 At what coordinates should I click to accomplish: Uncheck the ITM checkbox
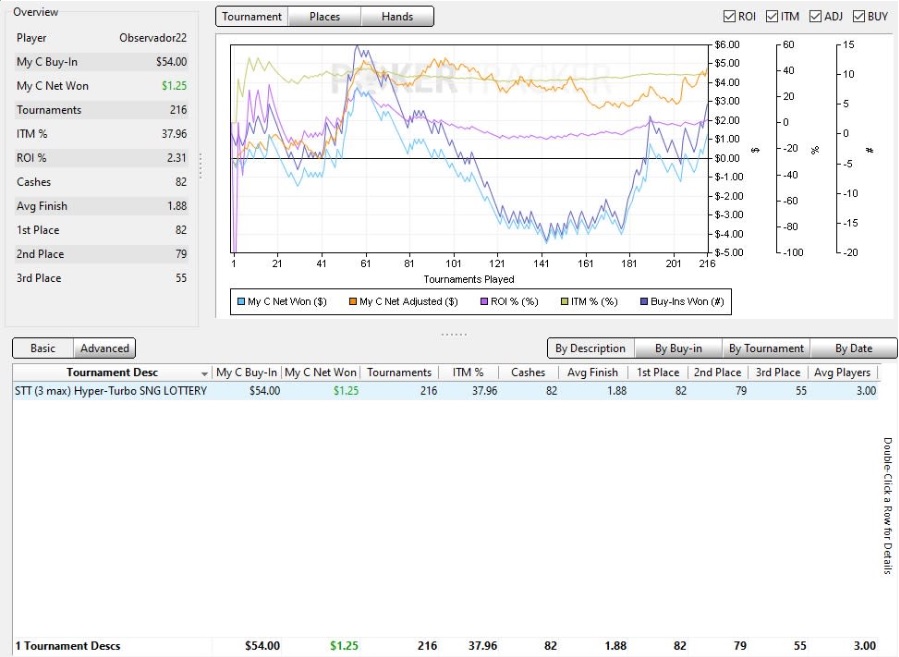tap(772, 17)
